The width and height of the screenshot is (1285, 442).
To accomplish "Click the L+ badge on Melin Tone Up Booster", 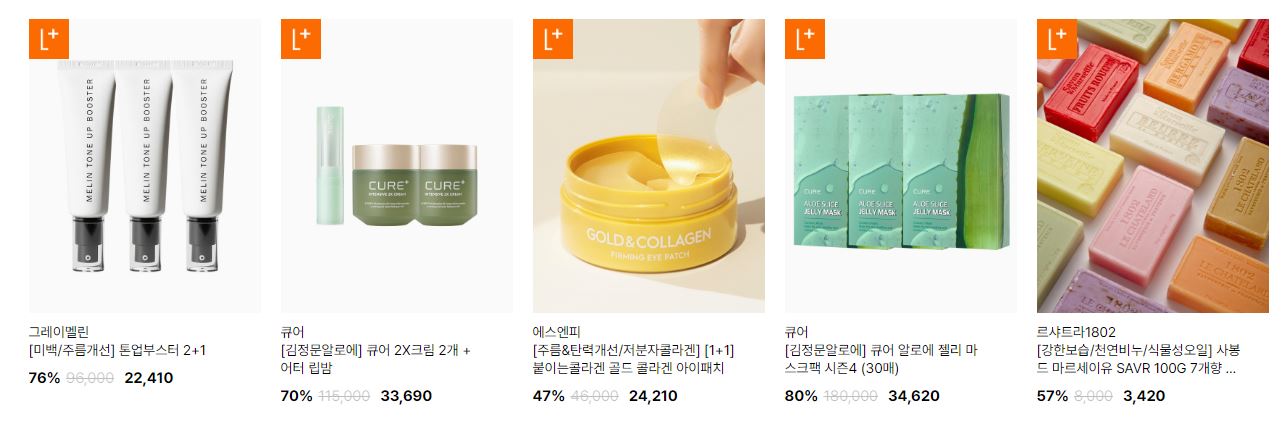I will (49, 39).
